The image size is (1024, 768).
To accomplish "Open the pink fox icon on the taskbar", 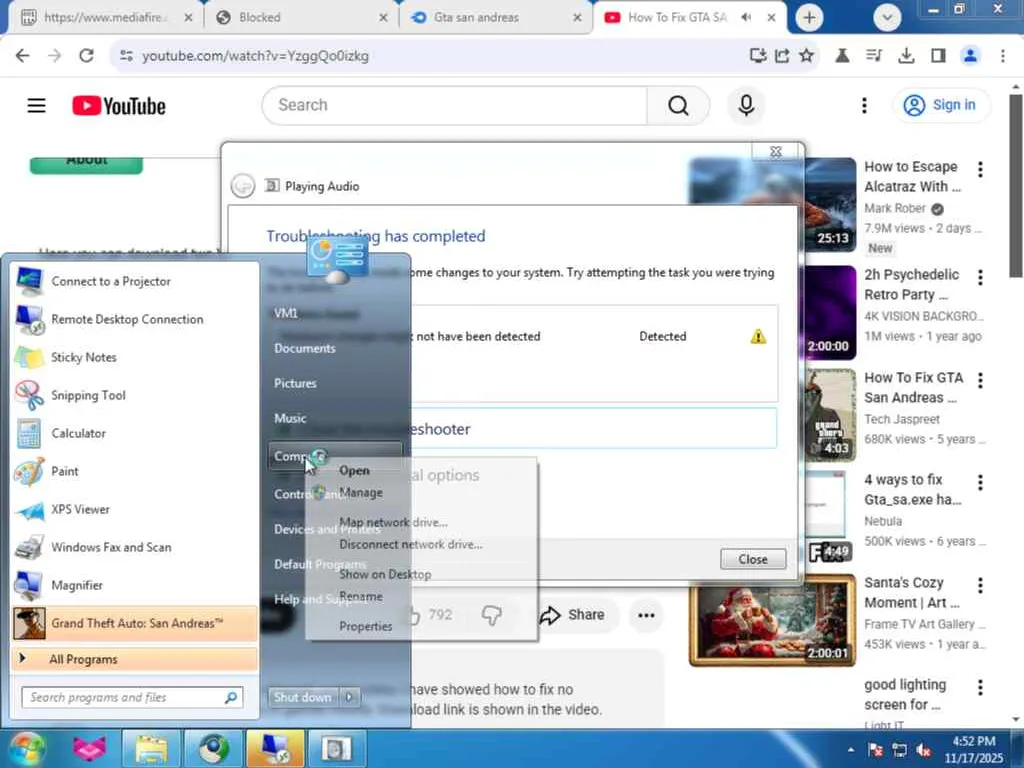I will [89, 748].
